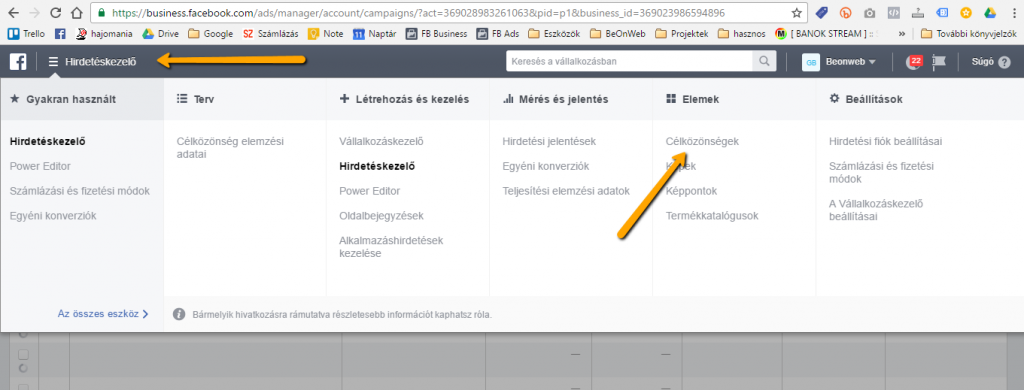The image size is (1024, 390).
Task: Open Egyéni konverziók under Gyakran használt
Action: click(53, 216)
